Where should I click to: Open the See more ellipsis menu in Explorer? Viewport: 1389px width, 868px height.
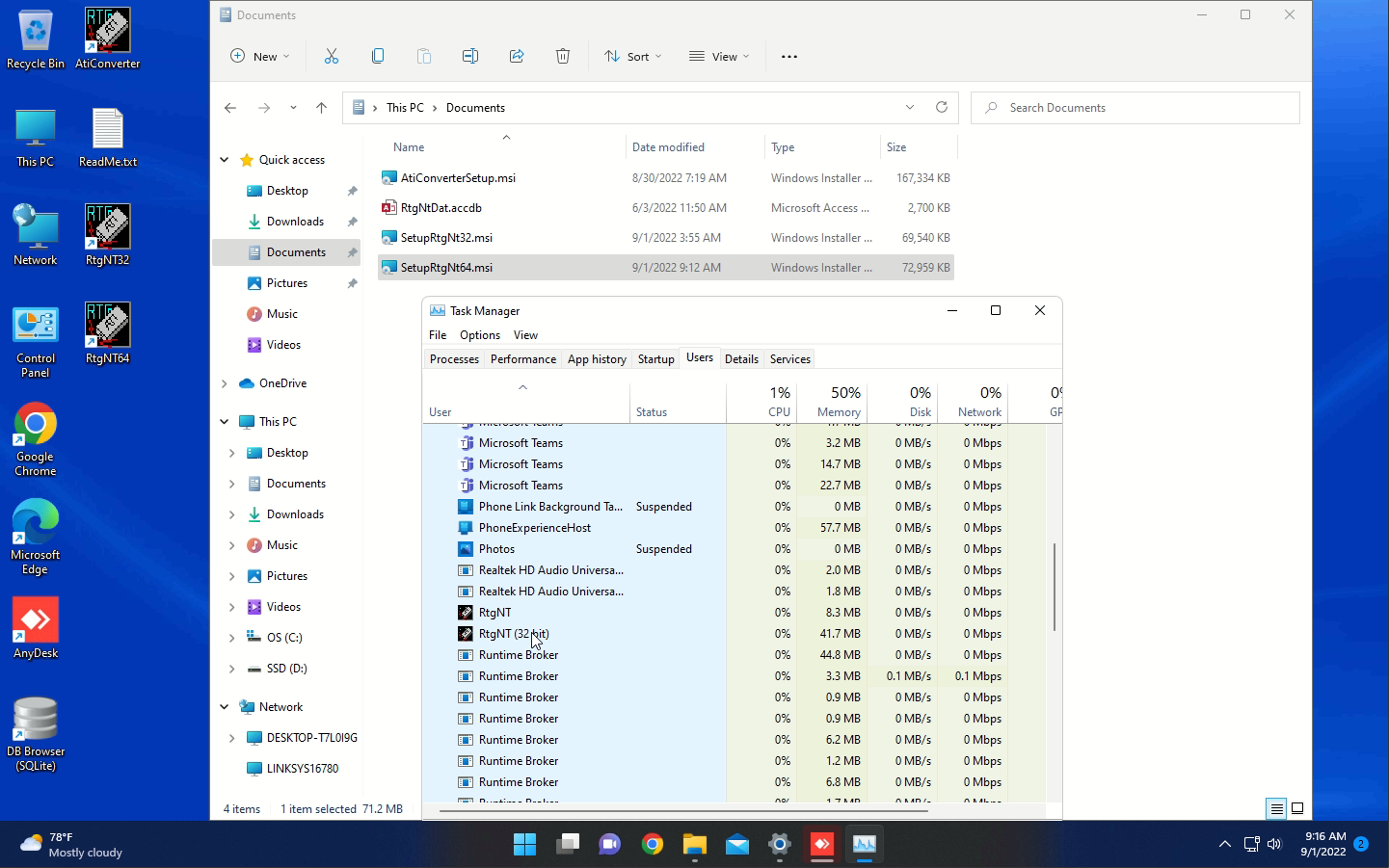(789, 57)
